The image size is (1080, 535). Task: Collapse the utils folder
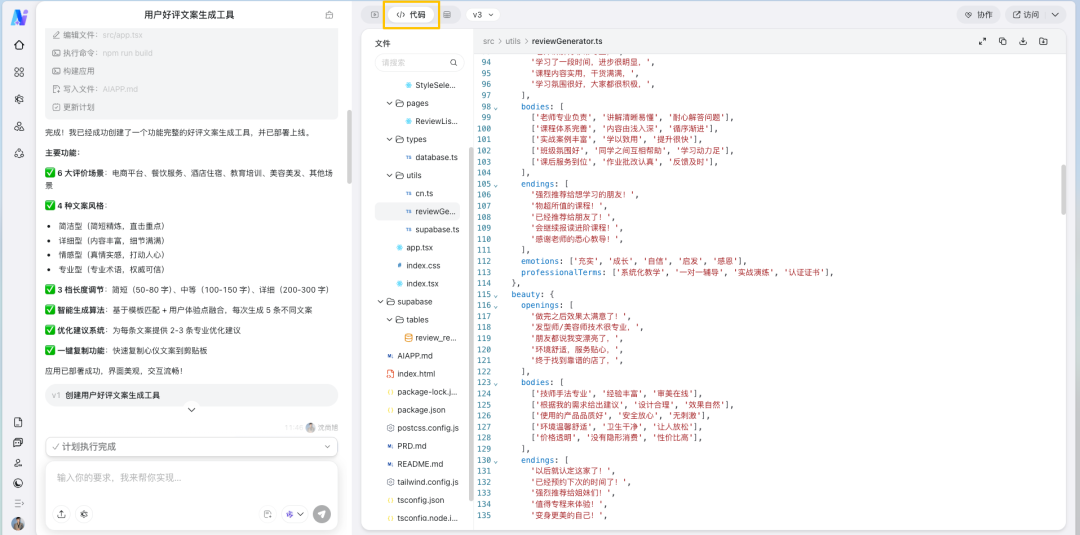pos(390,175)
